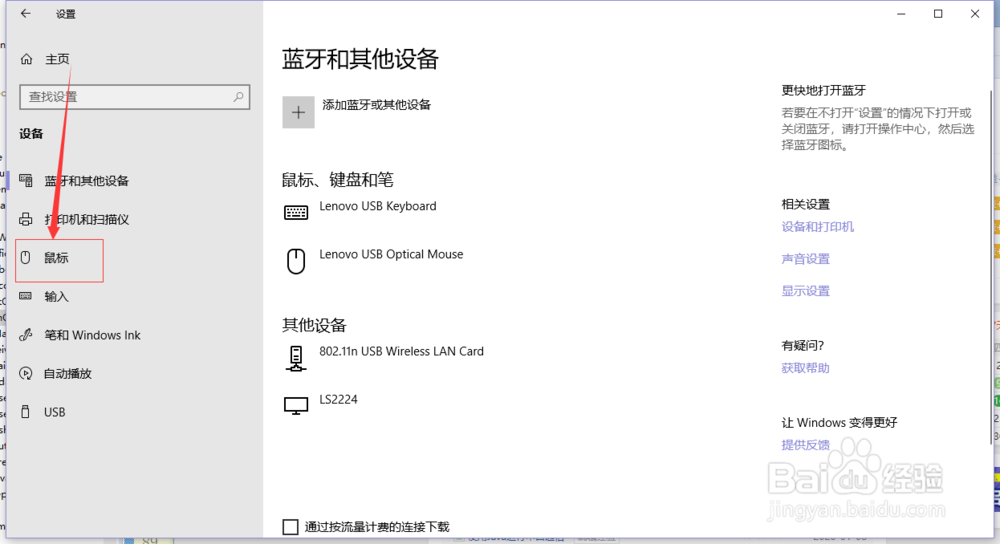The image size is (1000, 544).
Task: Select Lenovo USB Keyboard device name
Action: [378, 206]
